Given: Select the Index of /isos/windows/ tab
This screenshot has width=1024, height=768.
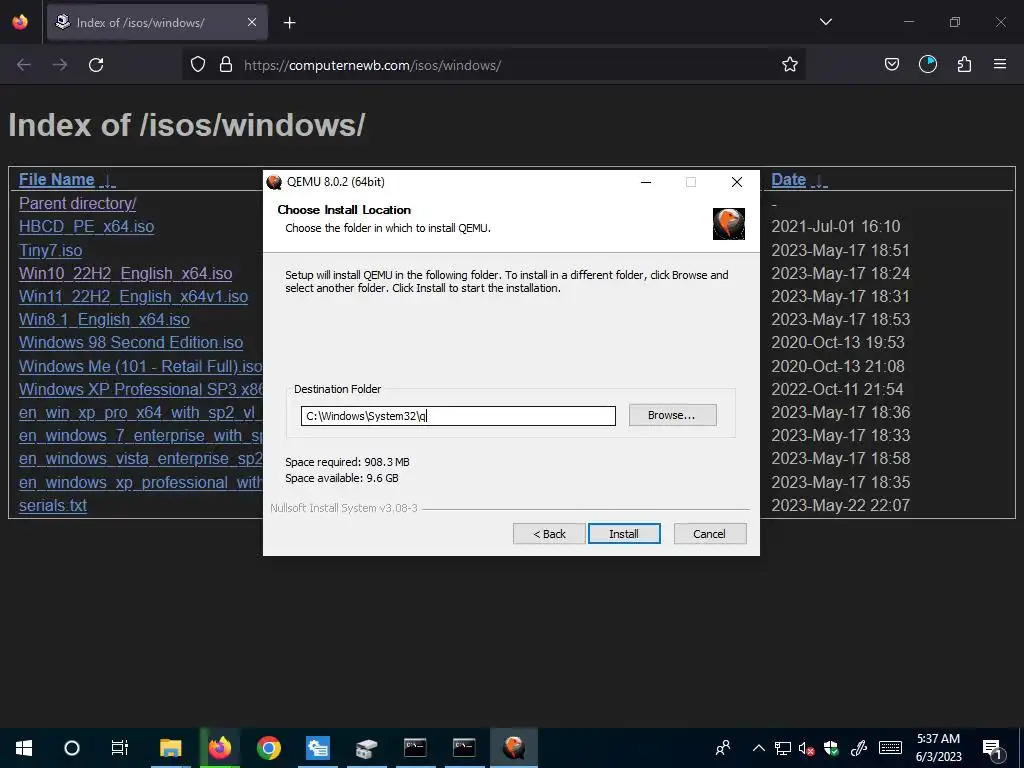Looking at the screenshot, I should (x=157, y=23).
